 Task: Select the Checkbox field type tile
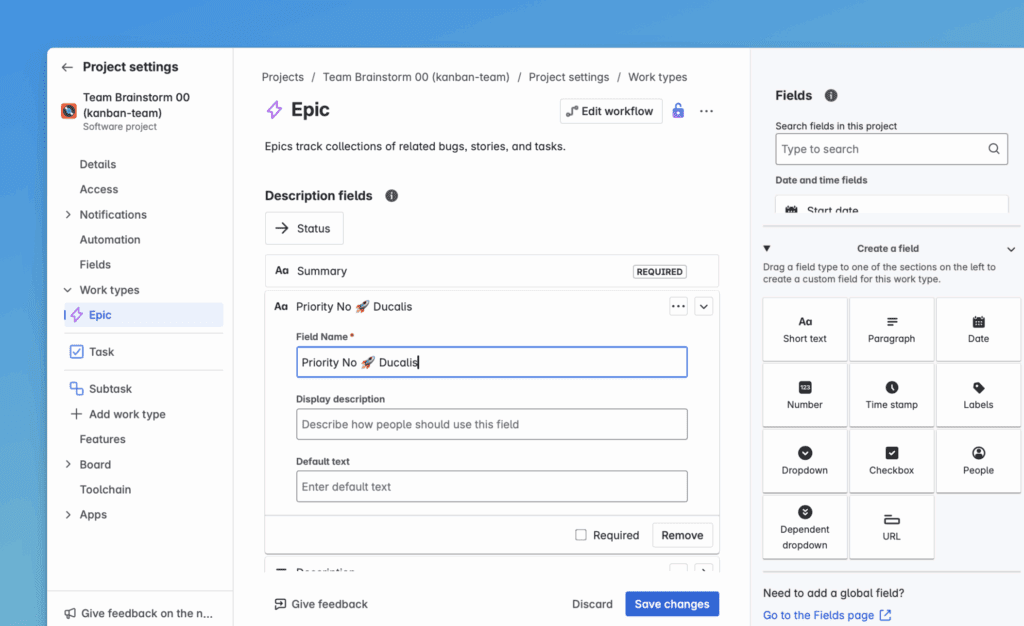[x=891, y=461]
